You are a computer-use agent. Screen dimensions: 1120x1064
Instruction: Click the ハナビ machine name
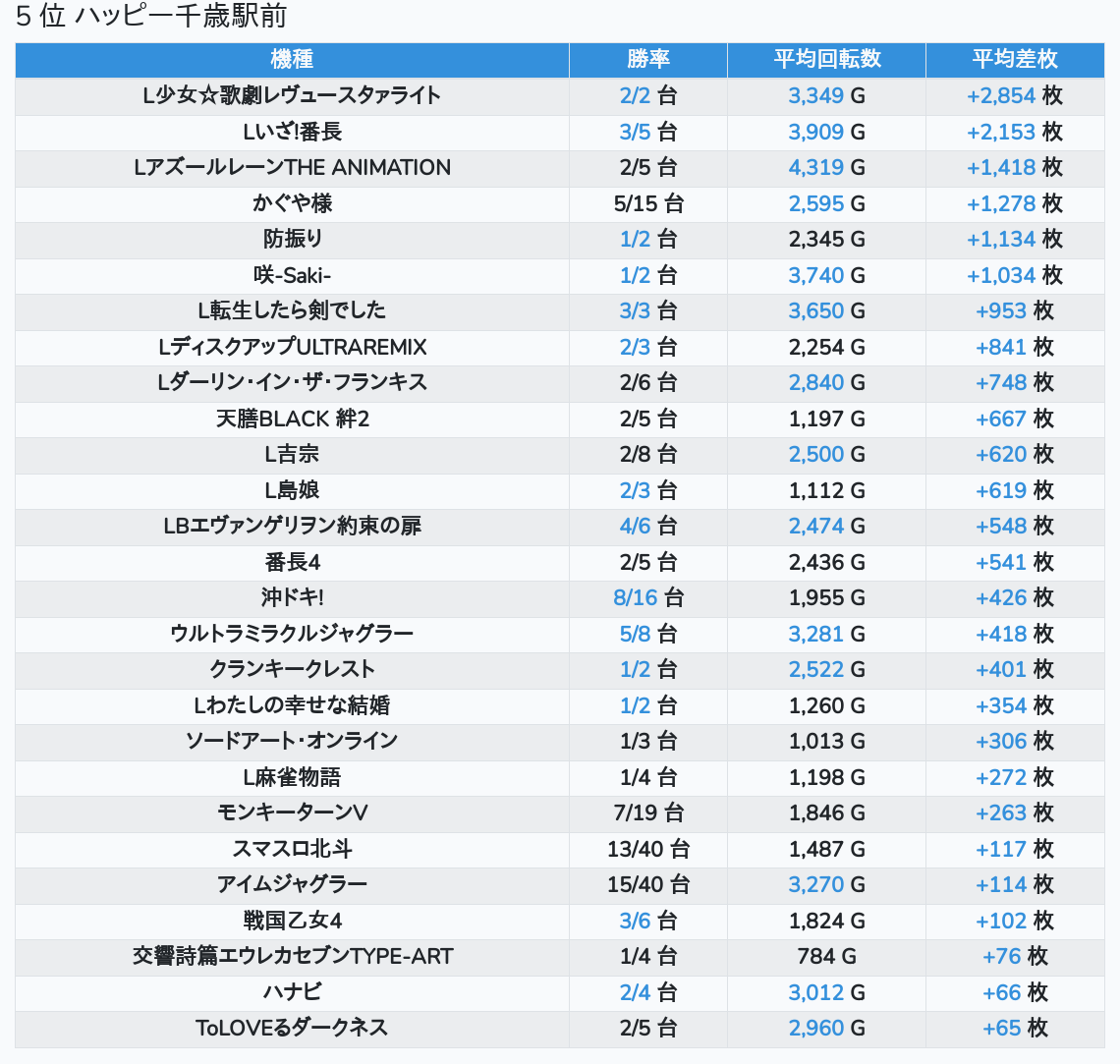292,993
